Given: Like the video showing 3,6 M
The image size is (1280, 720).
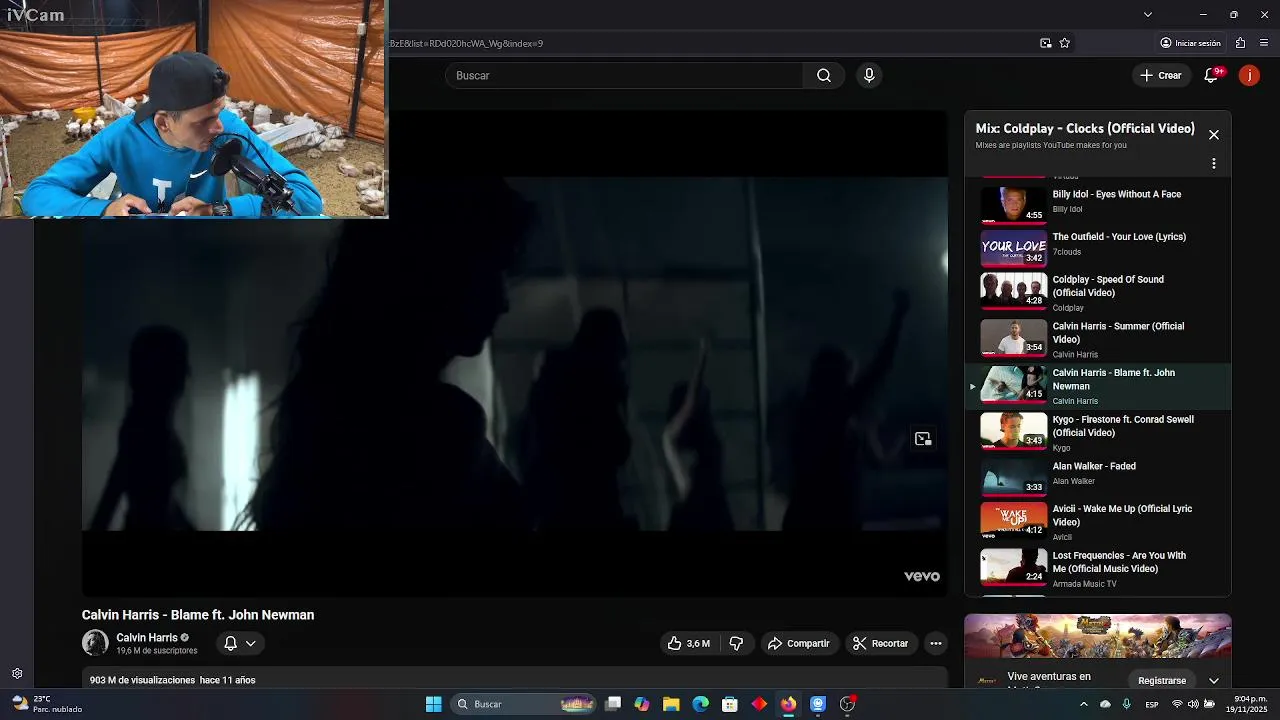Looking at the screenshot, I should [x=688, y=644].
